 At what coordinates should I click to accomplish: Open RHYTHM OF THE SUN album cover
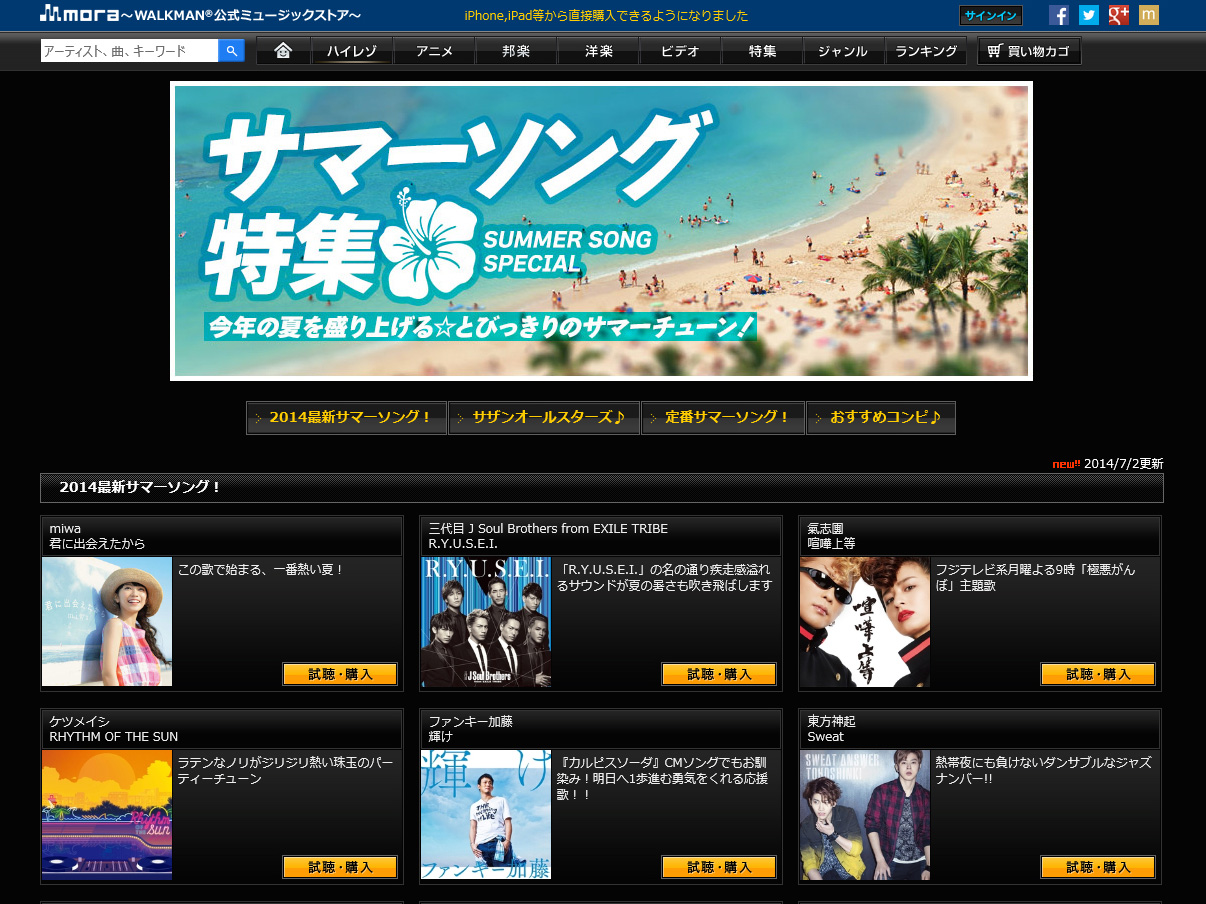[107, 814]
